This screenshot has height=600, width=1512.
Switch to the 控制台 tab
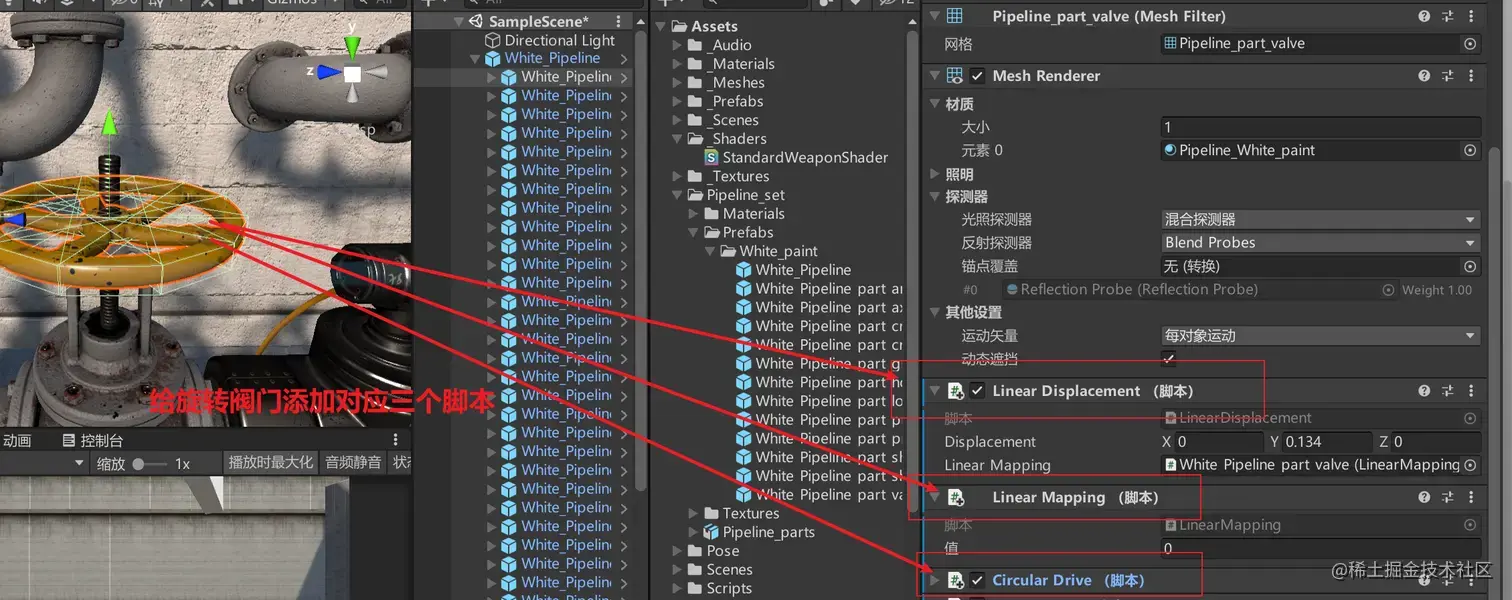point(91,440)
